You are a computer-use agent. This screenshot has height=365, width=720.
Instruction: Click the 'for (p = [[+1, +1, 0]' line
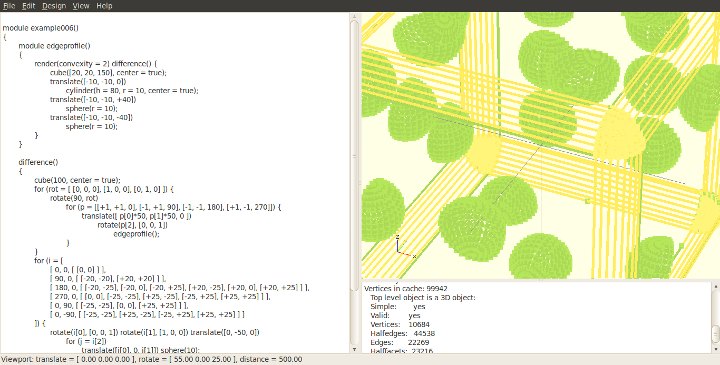click(173, 207)
